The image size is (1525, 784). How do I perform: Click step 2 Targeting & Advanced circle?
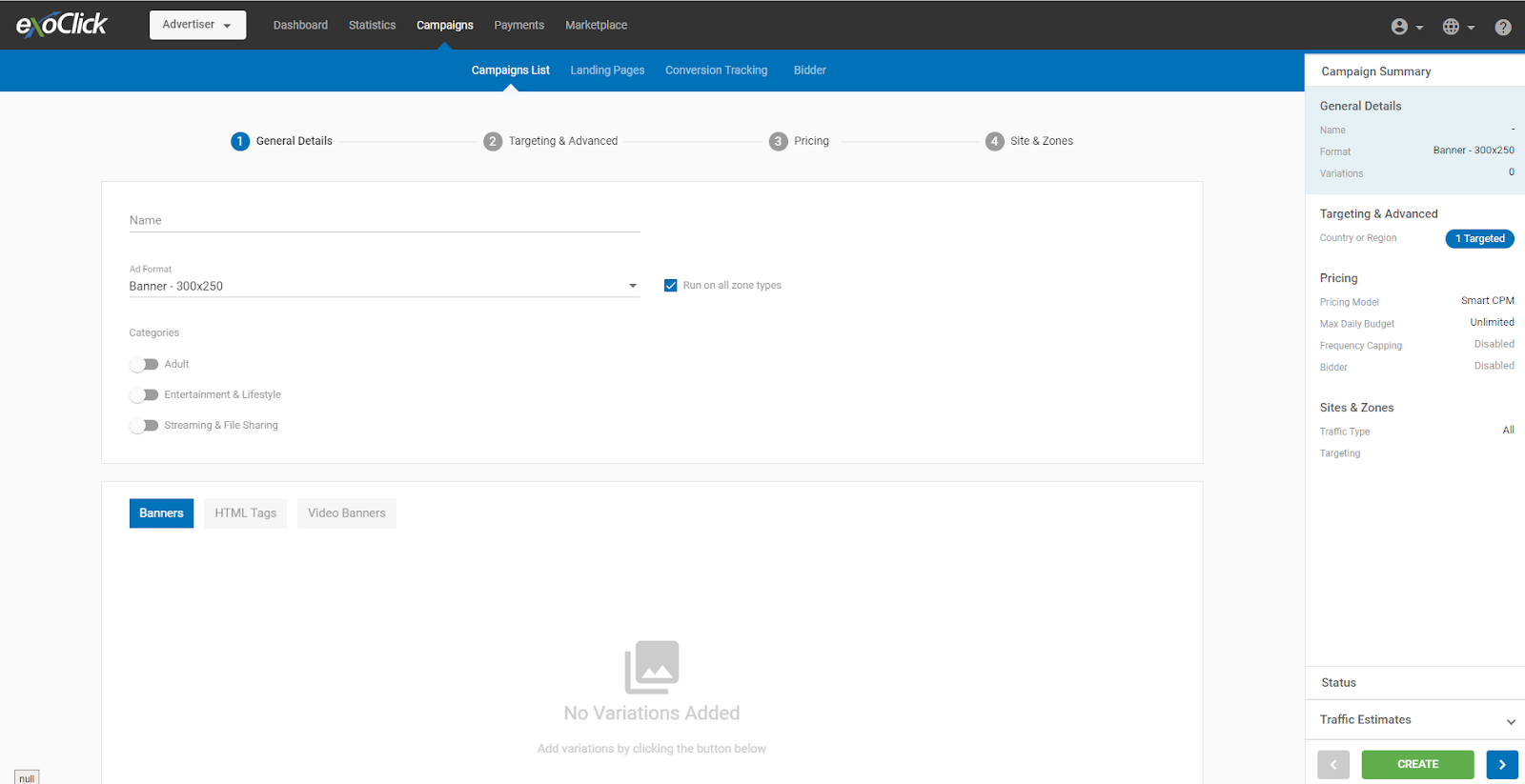point(492,141)
